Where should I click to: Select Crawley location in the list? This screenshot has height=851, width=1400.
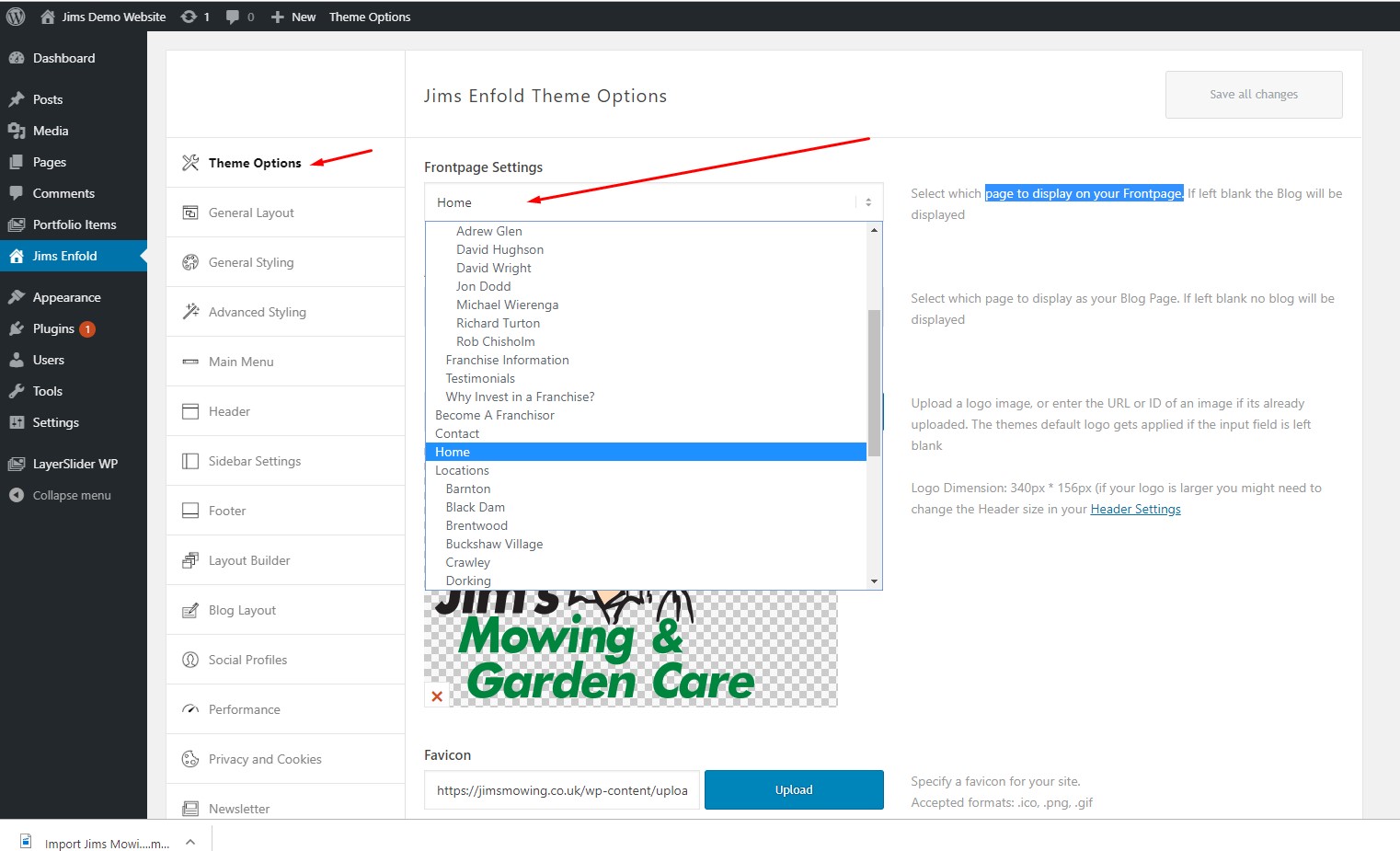point(646,562)
